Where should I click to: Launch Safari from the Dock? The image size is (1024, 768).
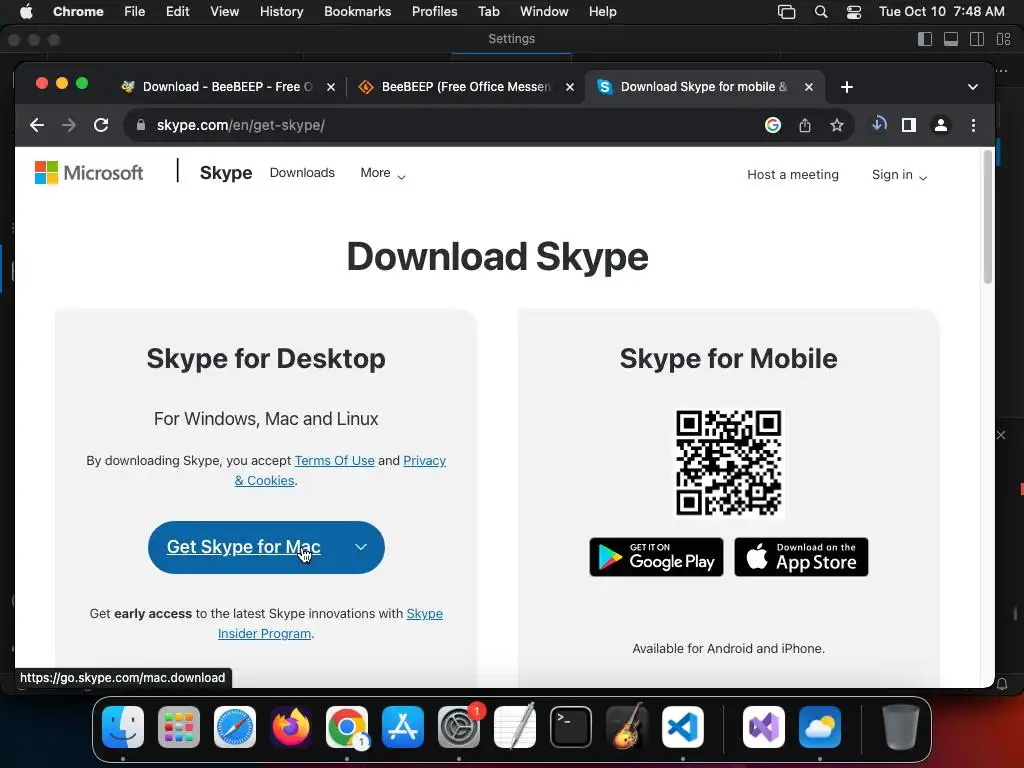click(x=235, y=727)
